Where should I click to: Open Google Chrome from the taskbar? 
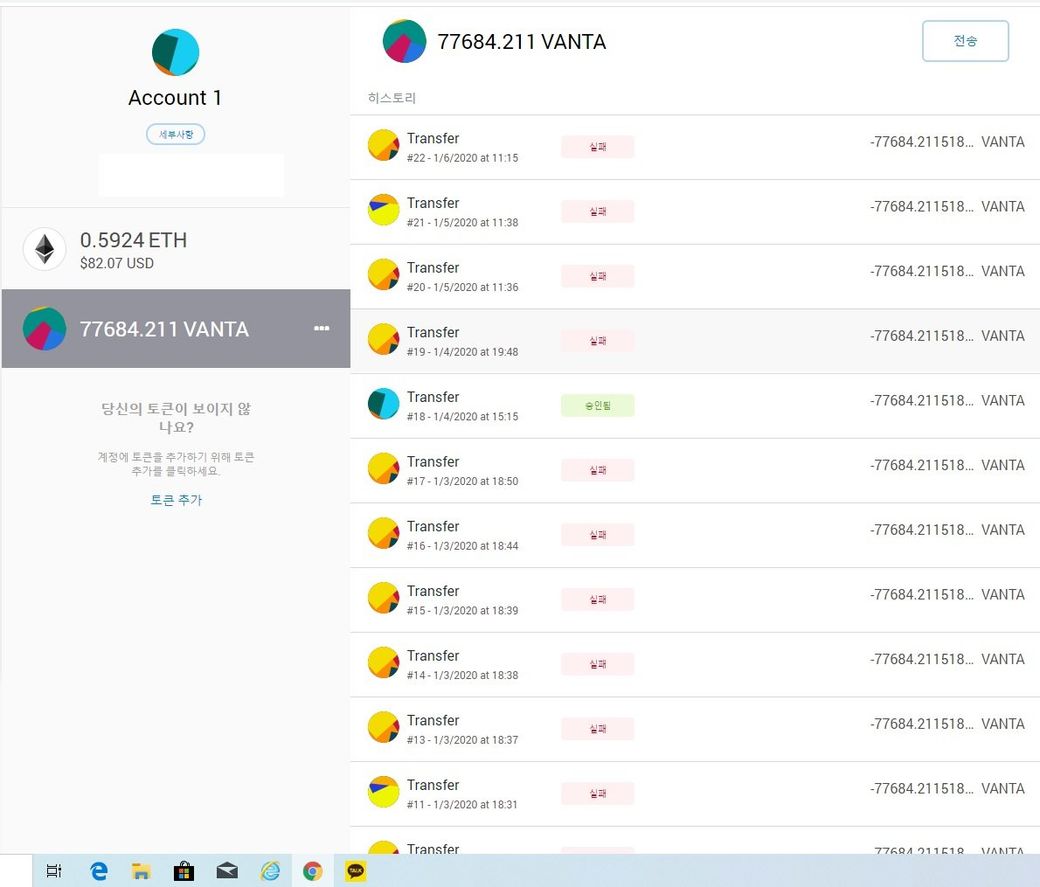pos(313,871)
